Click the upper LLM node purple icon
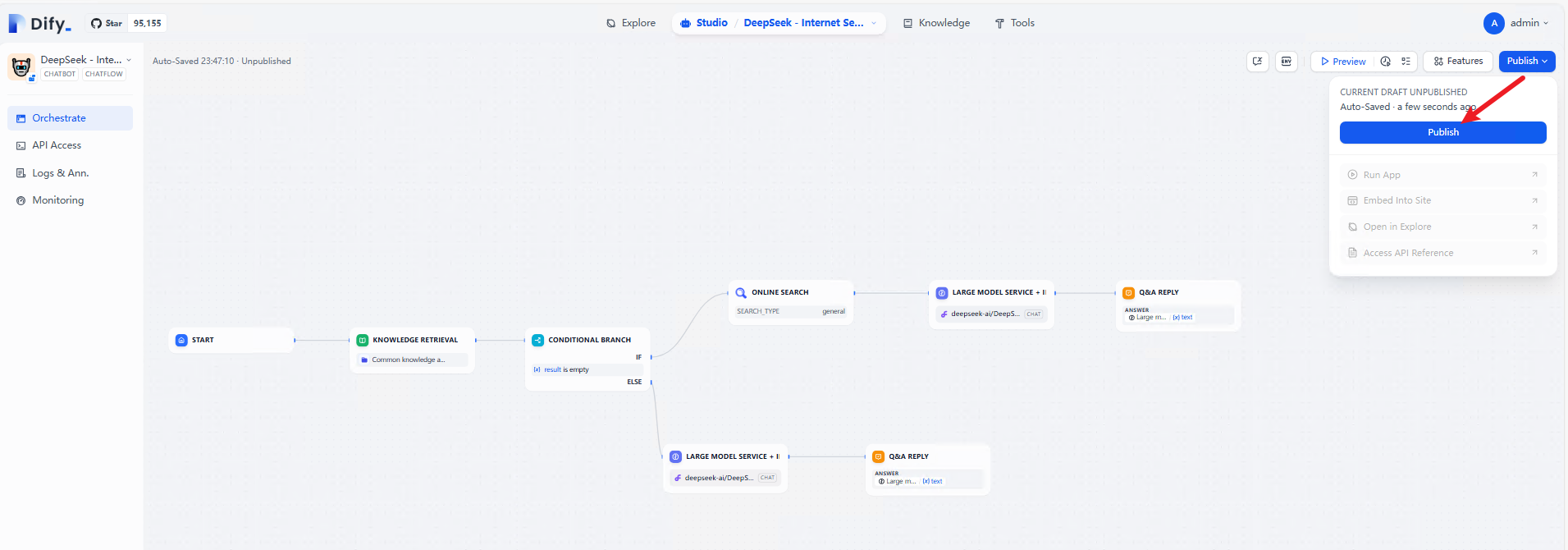Viewport: 1568px width, 550px height. coord(942,292)
